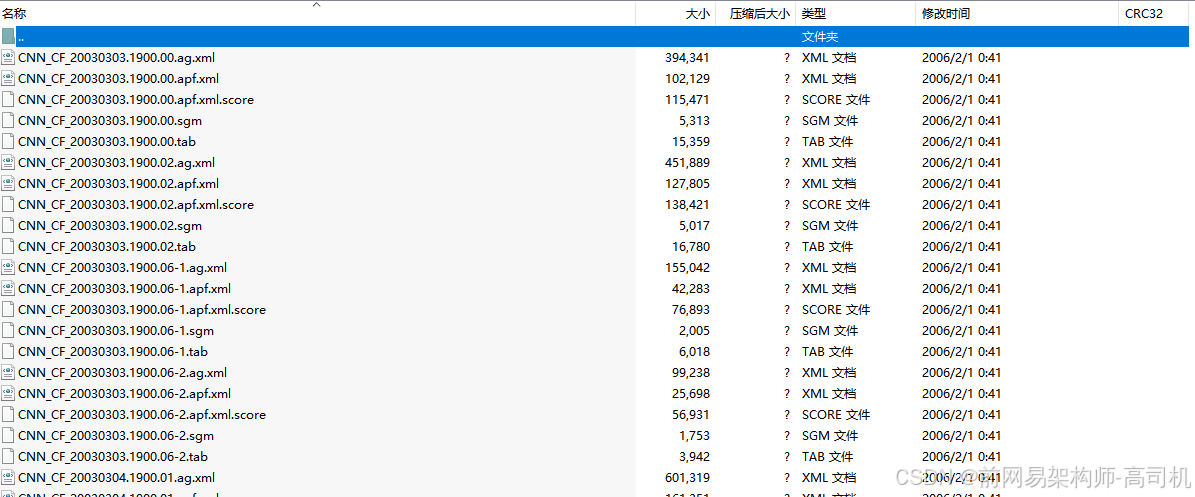Viewport: 1195px width, 497px height.
Task: Select file CNN_CF_20030303.1900.00.sgm
Action: click(111, 120)
